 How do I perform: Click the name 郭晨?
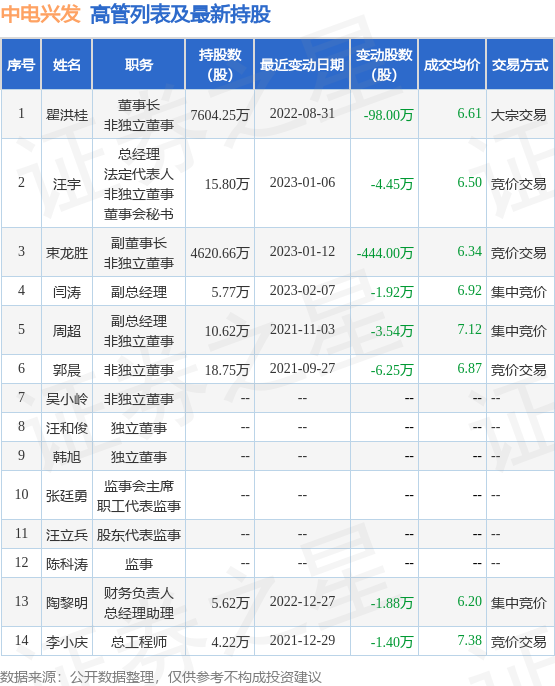point(67,370)
